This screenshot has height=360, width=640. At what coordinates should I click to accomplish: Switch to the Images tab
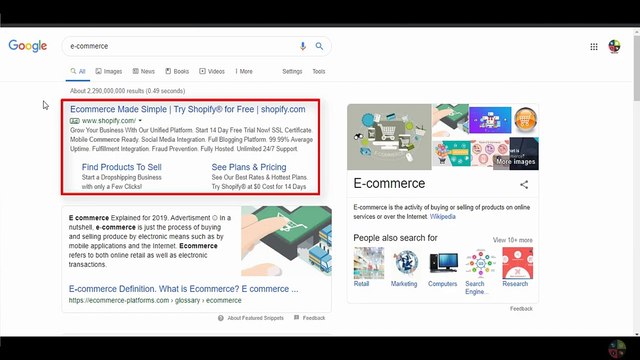109,71
